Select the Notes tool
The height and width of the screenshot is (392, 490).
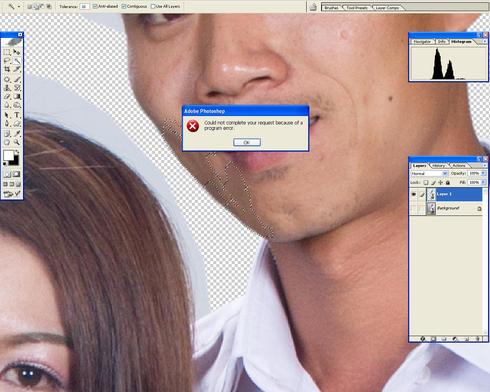coord(7,134)
